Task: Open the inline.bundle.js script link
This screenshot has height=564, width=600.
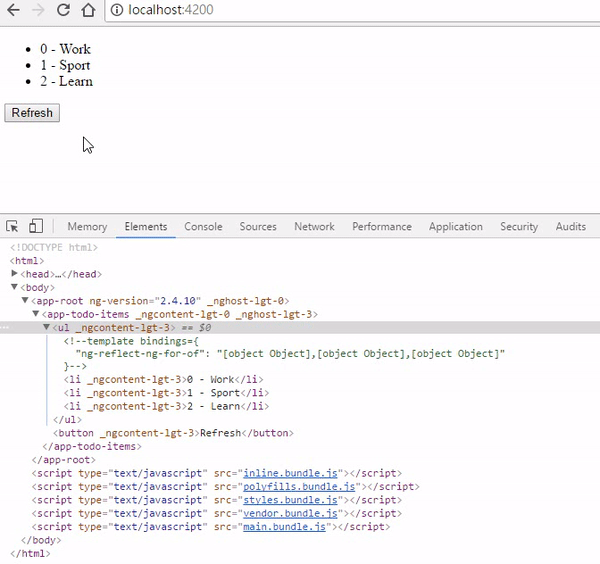Action: point(290,473)
